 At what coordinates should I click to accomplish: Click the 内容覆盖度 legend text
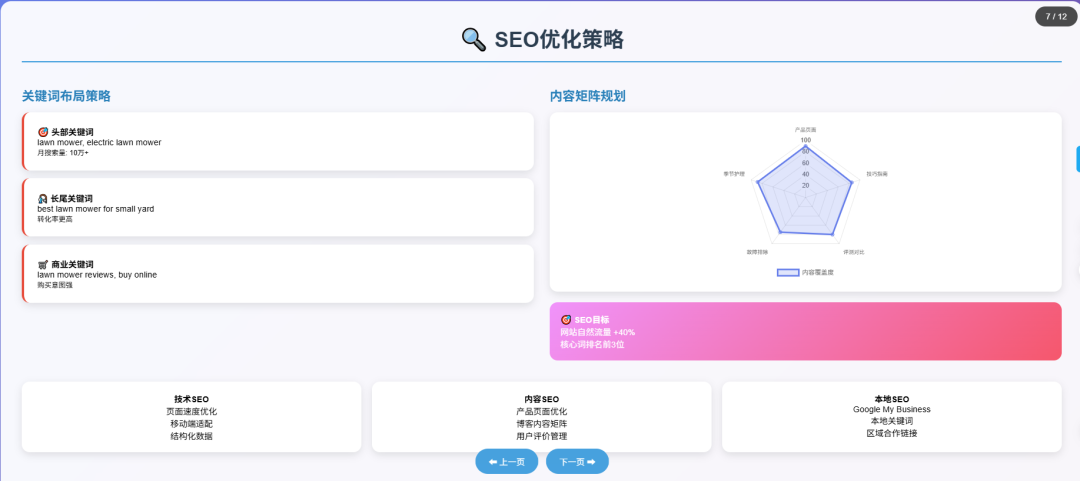tap(818, 272)
